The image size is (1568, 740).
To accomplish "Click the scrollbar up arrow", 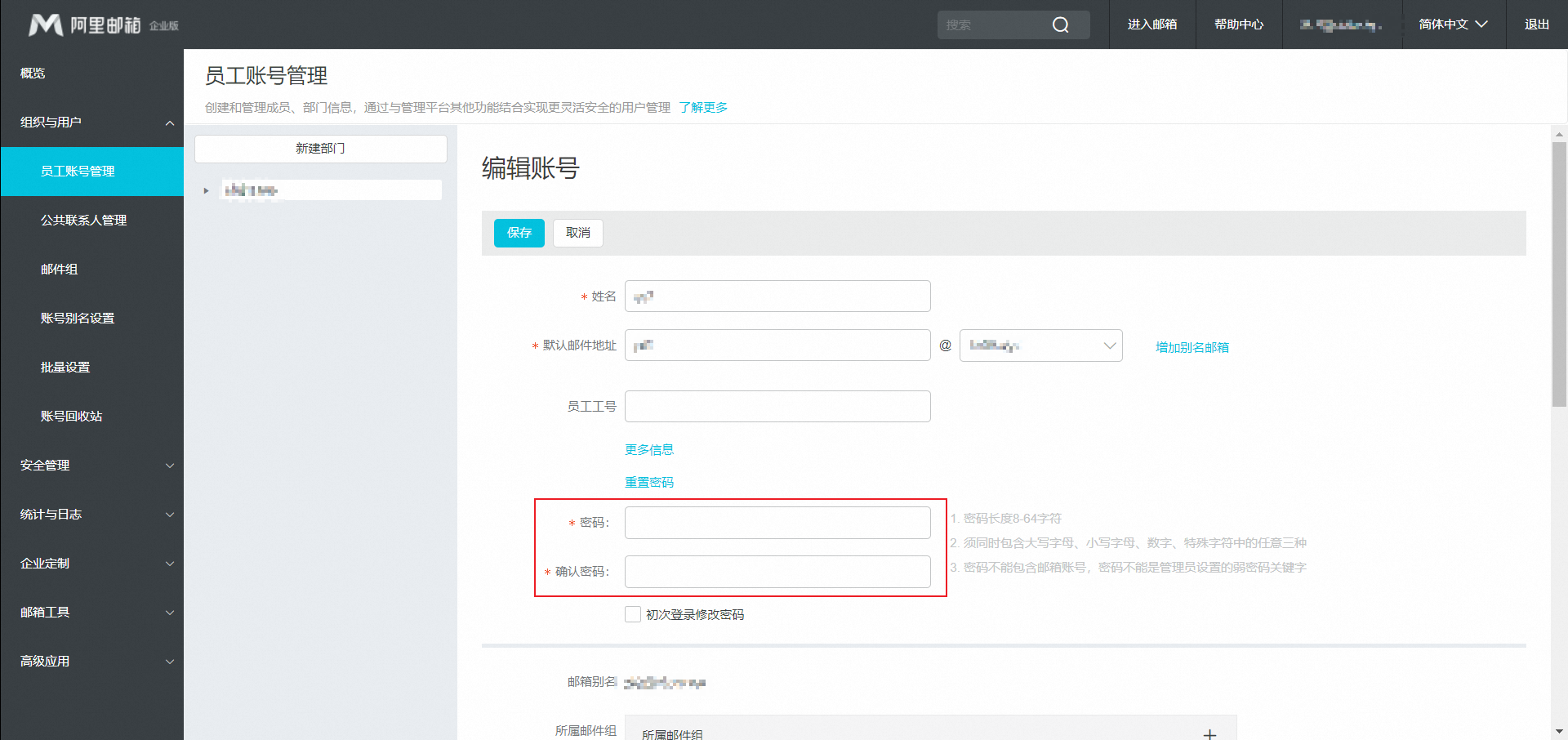I will point(1559,133).
